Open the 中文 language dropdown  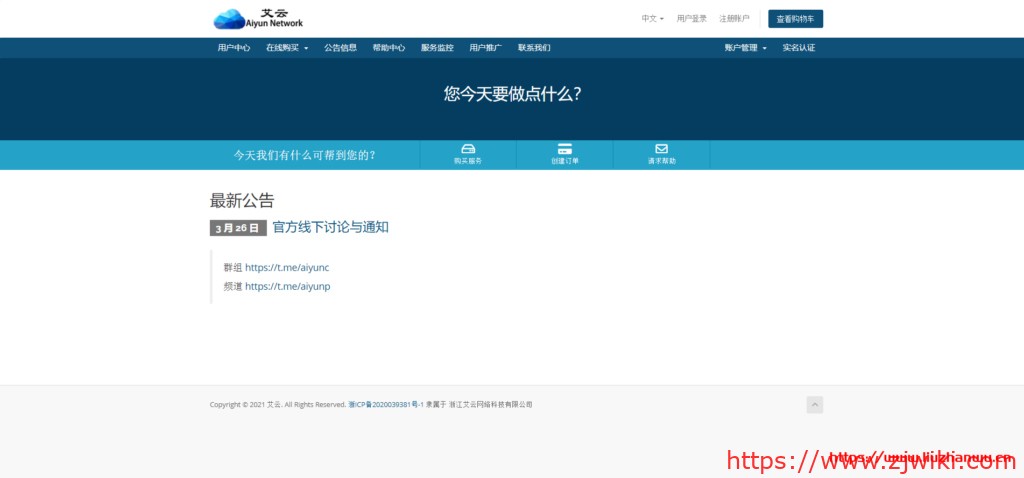tap(652, 19)
